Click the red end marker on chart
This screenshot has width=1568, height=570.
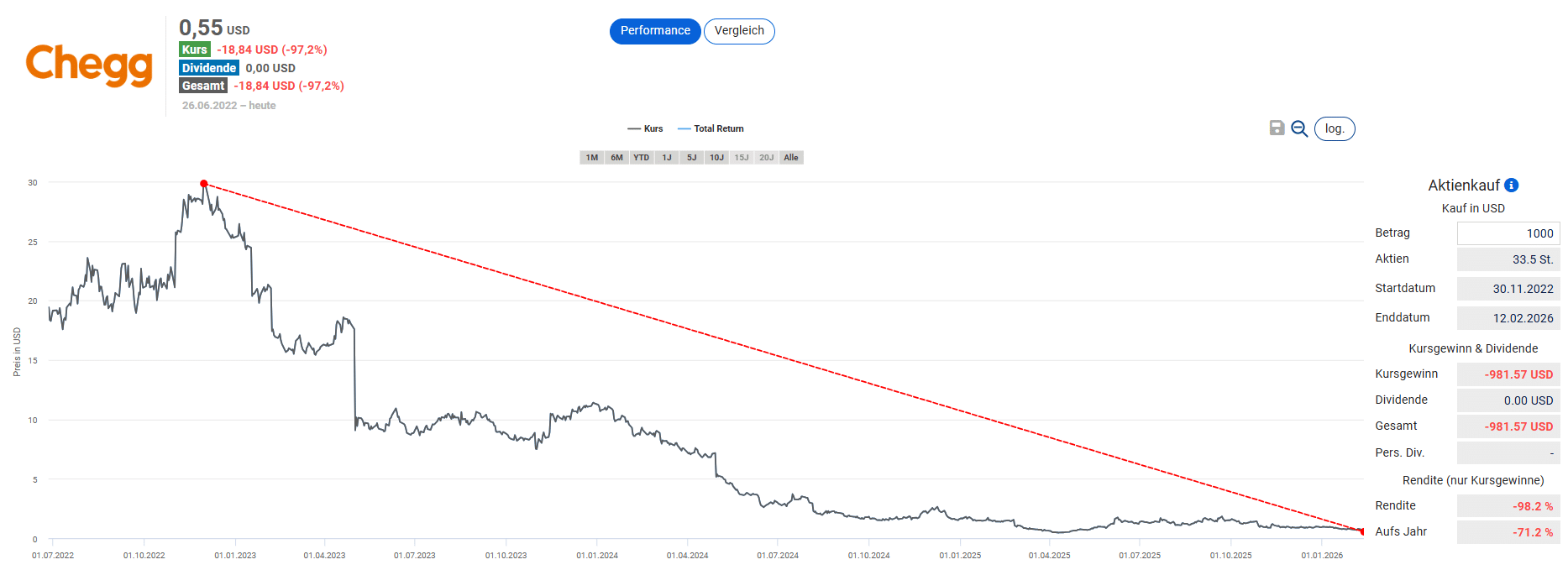(x=1361, y=531)
